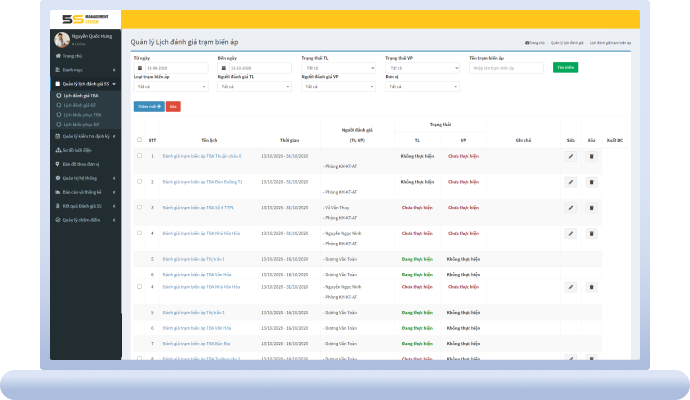Click the Bản đồ theo đơn vị map icon
The width and height of the screenshot is (690, 400).
coord(58,163)
